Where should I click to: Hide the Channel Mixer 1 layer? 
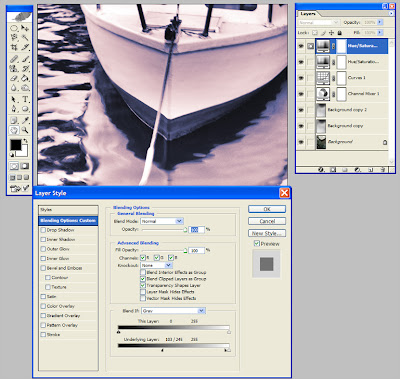pyautogui.click(x=301, y=94)
